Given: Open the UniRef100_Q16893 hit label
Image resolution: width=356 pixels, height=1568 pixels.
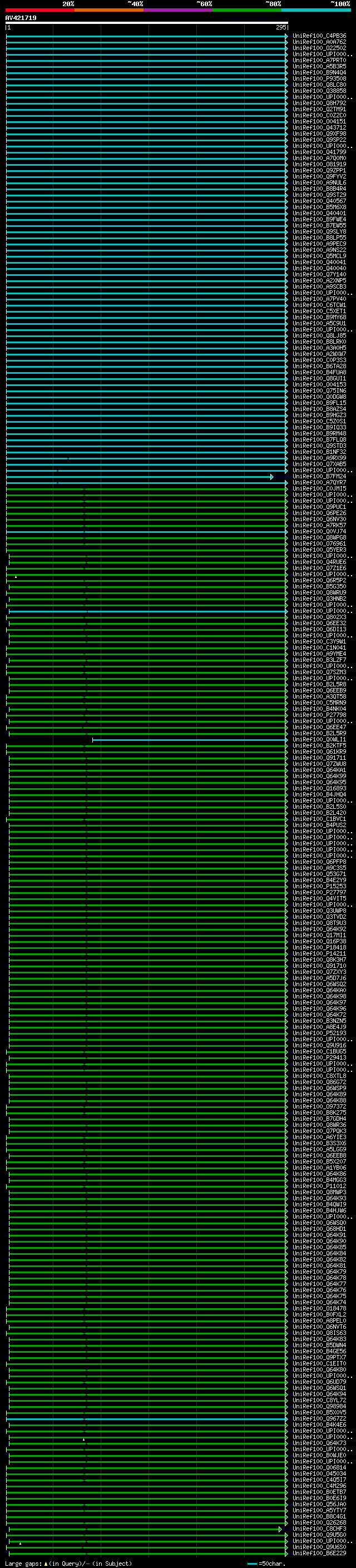Looking at the screenshot, I should 319,788.
